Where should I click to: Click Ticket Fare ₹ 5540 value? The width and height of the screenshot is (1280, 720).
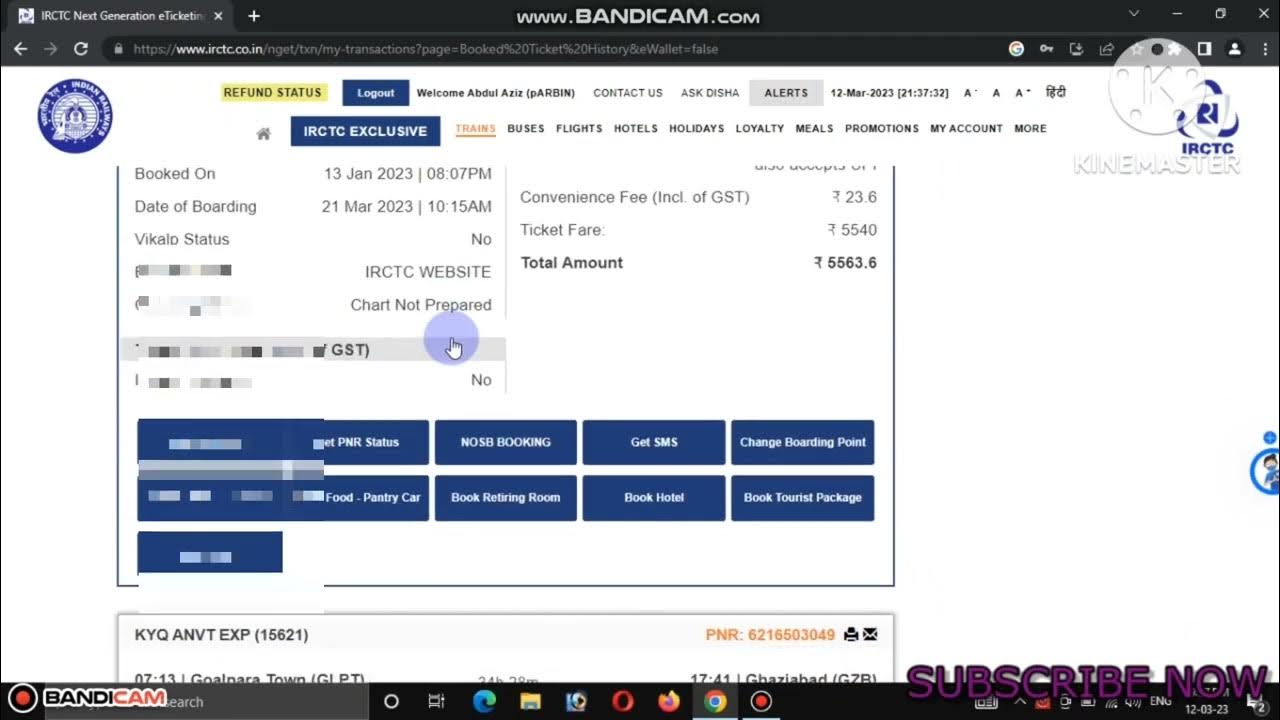tap(852, 230)
